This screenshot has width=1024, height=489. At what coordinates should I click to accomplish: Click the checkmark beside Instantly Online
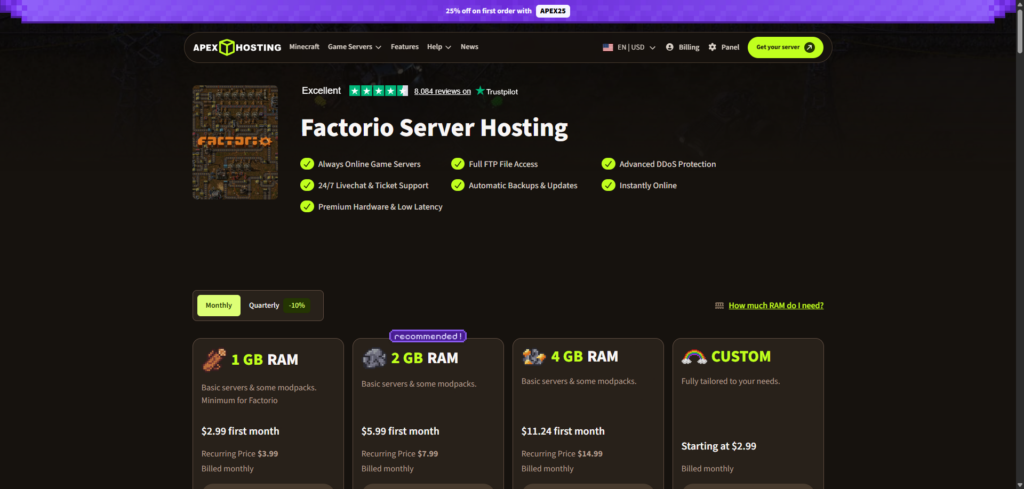[x=608, y=185]
